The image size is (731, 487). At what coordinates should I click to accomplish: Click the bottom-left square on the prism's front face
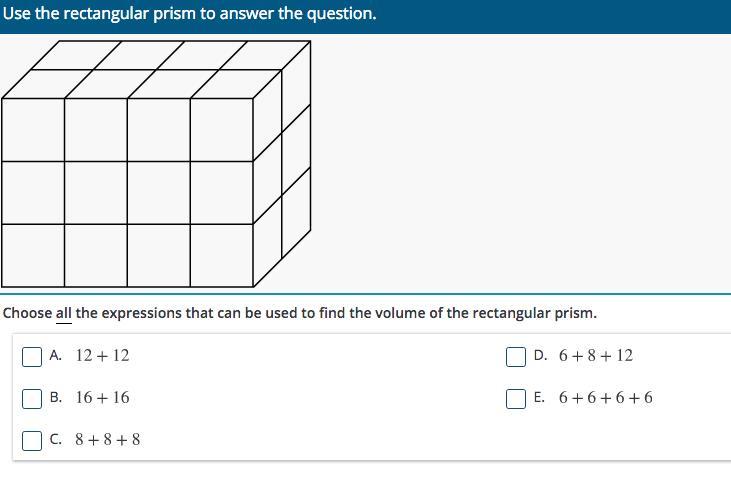coord(33,255)
